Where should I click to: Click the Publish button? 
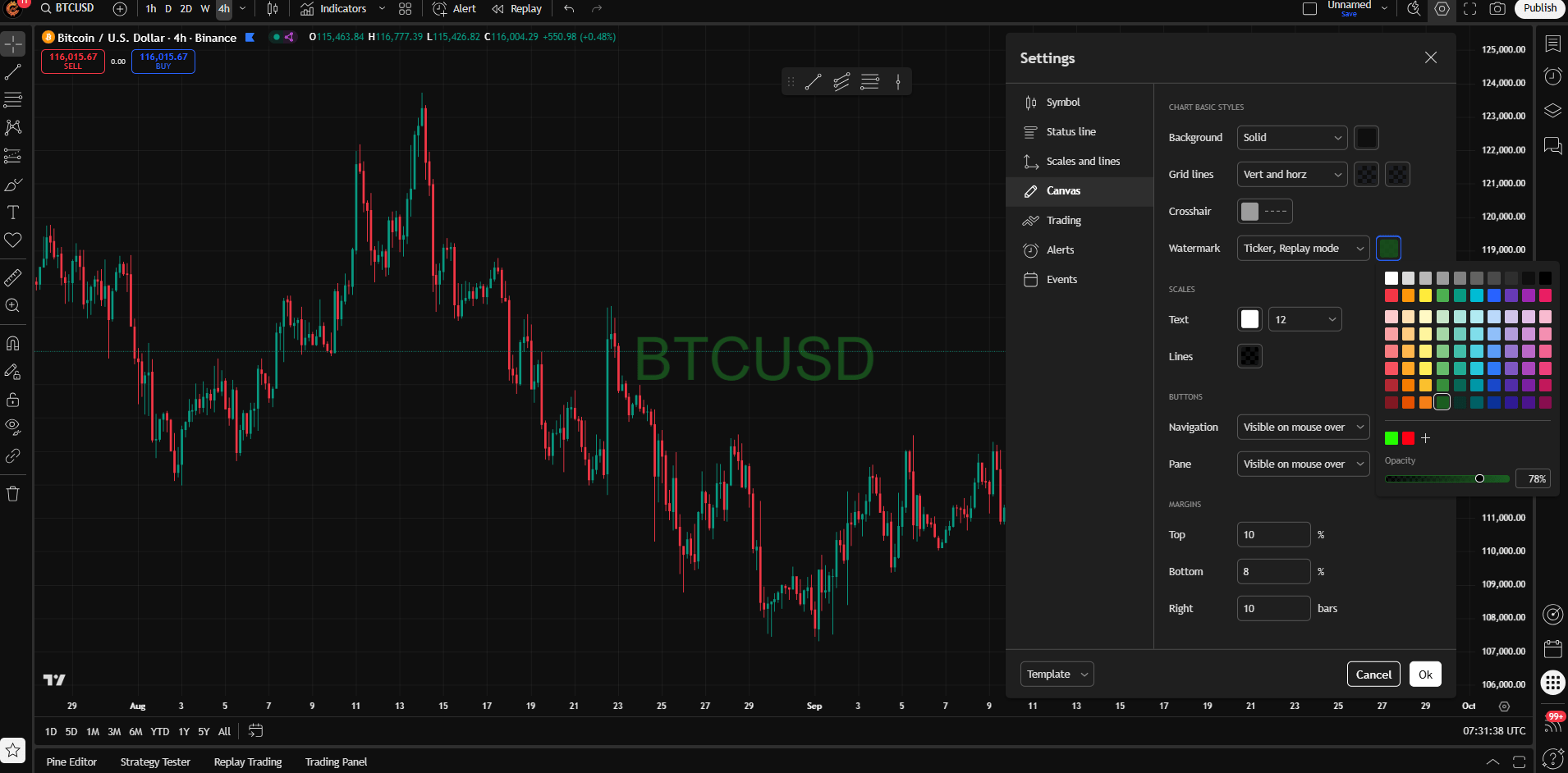(1539, 8)
